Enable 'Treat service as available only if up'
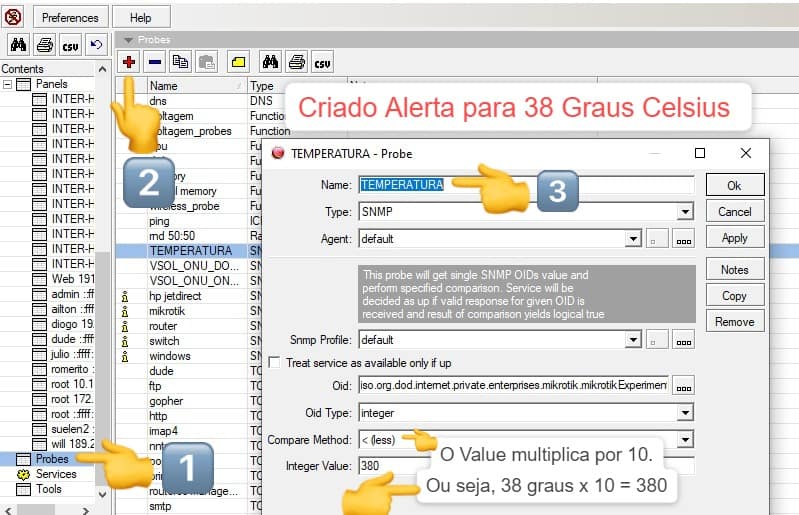Screen dimensions: 799x515 point(276,362)
